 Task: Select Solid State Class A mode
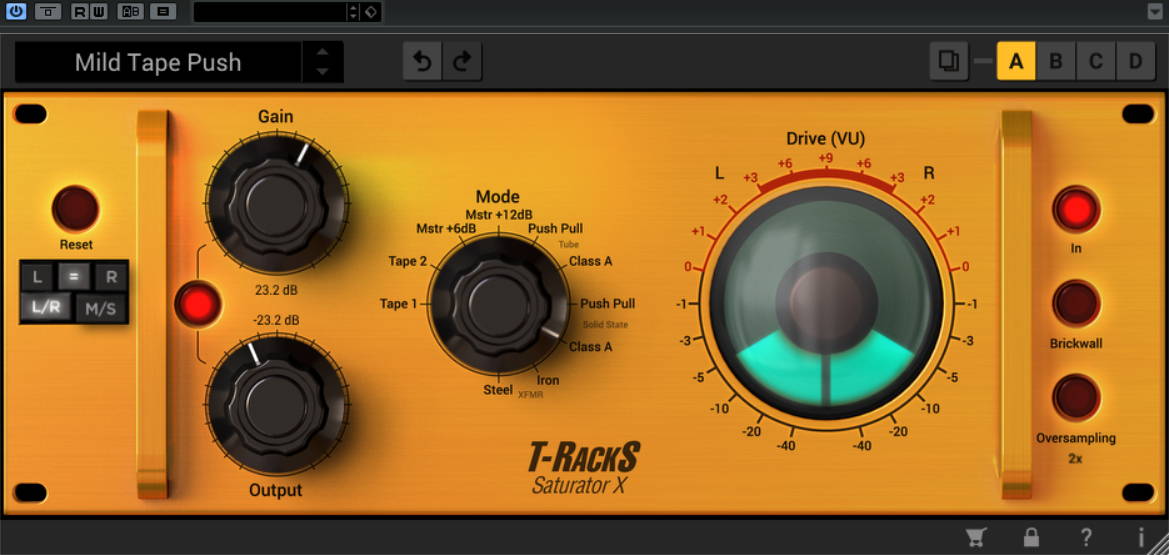point(590,347)
